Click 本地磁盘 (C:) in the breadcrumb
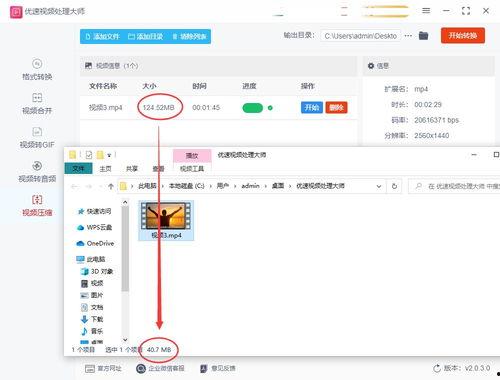Viewport: 500px width, 380px height. (x=187, y=186)
